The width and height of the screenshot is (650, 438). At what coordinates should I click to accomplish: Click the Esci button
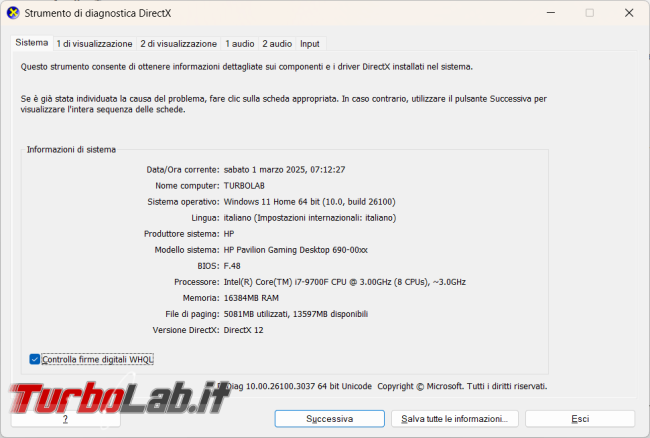click(580, 419)
